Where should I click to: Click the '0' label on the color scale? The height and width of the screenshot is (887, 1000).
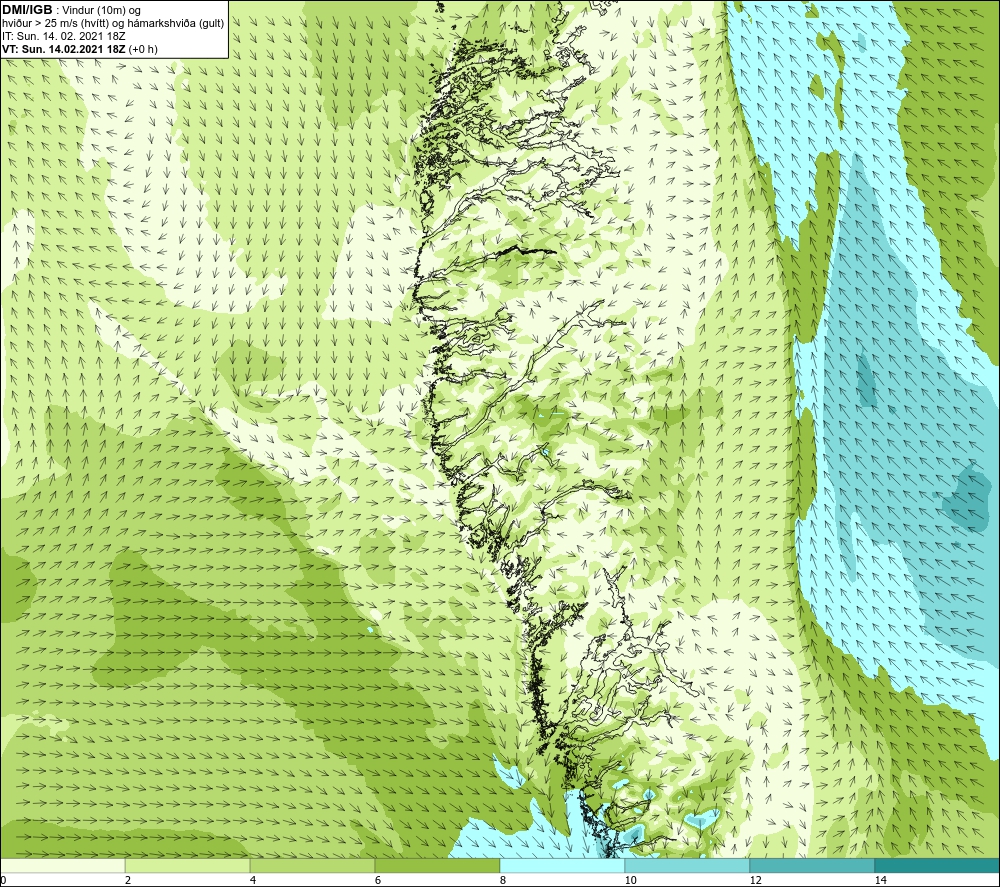(3, 881)
